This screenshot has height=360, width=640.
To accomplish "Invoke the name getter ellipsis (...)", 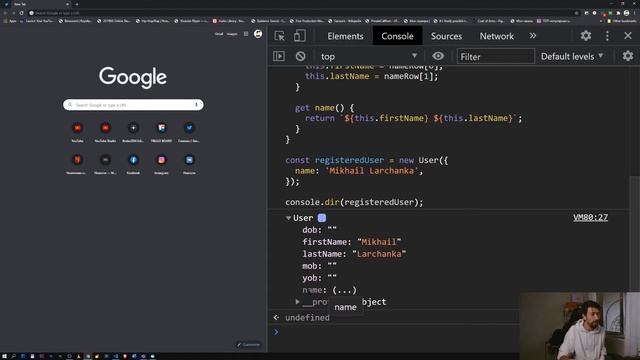I will (344, 290).
